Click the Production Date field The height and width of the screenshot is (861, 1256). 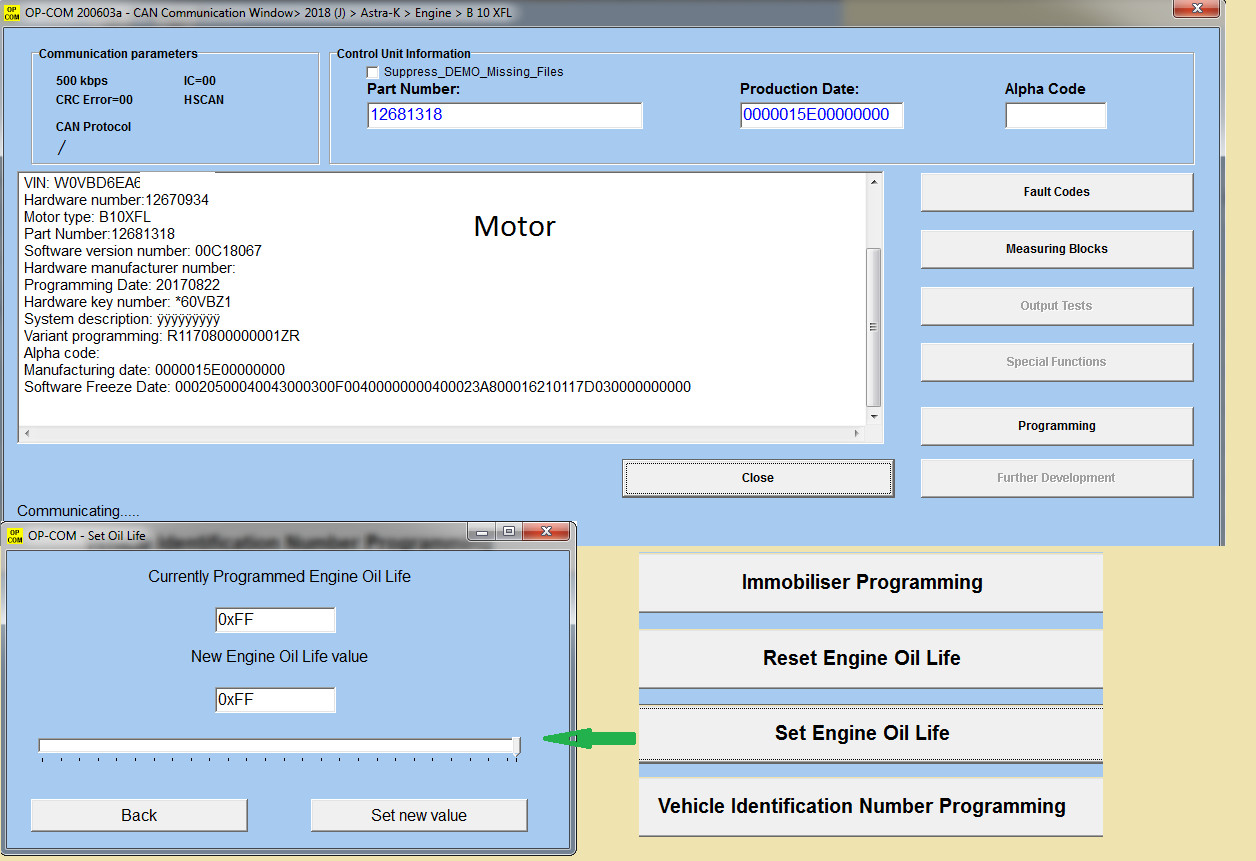(x=821, y=115)
